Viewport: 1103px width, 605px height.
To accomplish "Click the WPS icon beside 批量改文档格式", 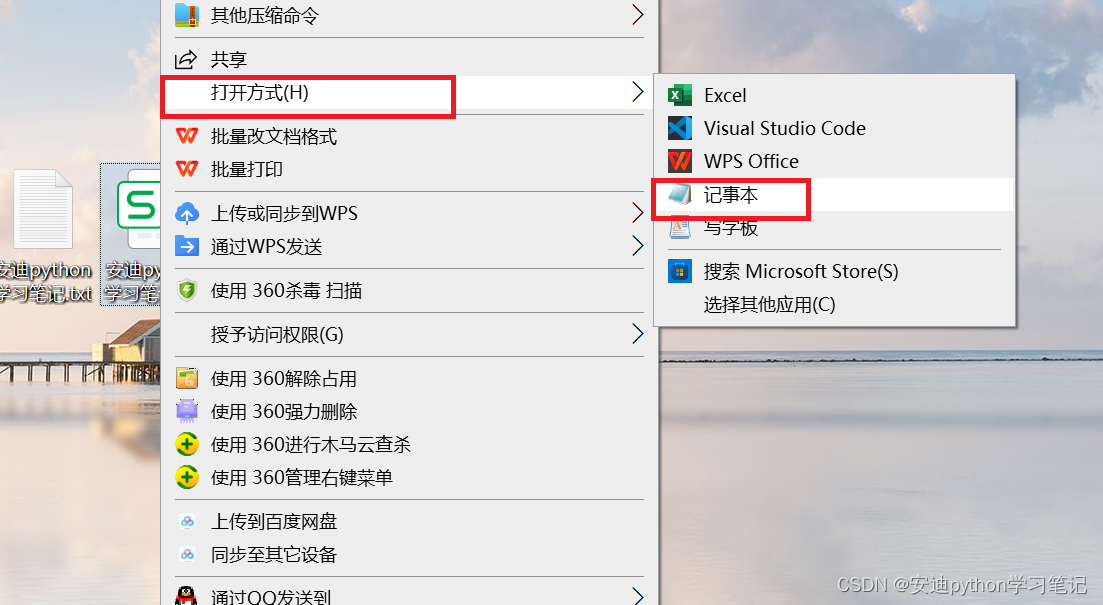I will pyautogui.click(x=186, y=136).
